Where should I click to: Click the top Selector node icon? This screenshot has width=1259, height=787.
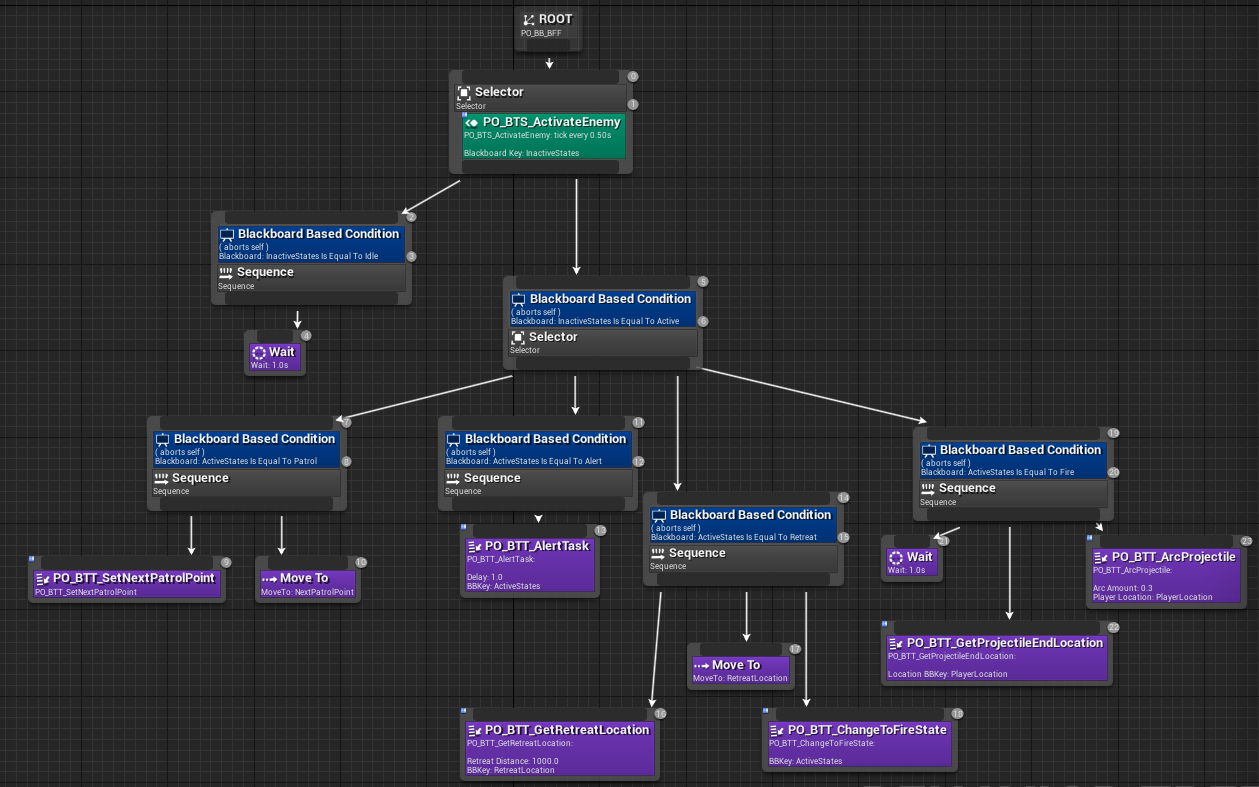point(464,92)
